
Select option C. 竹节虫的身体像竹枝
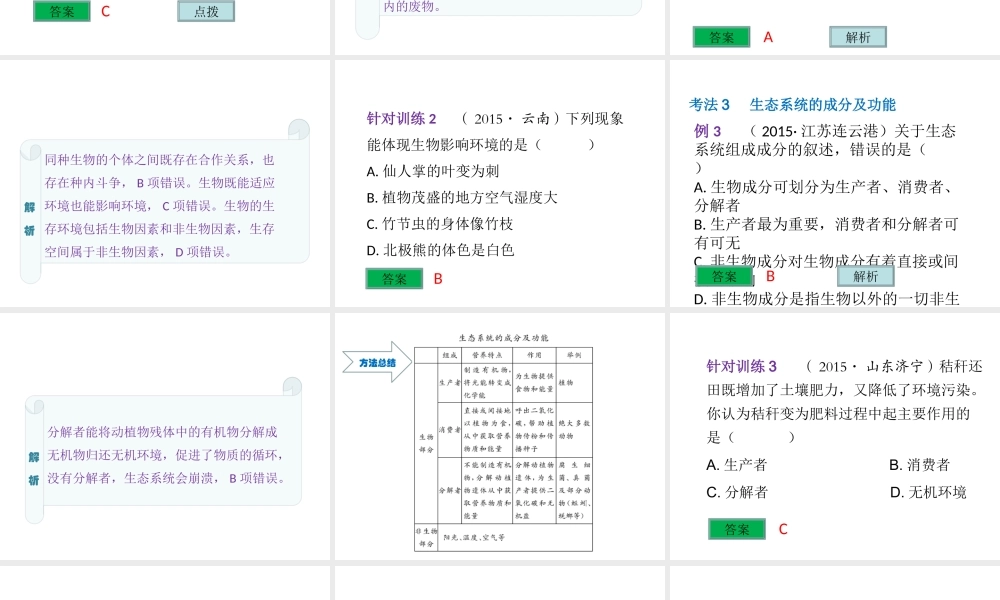point(440,224)
